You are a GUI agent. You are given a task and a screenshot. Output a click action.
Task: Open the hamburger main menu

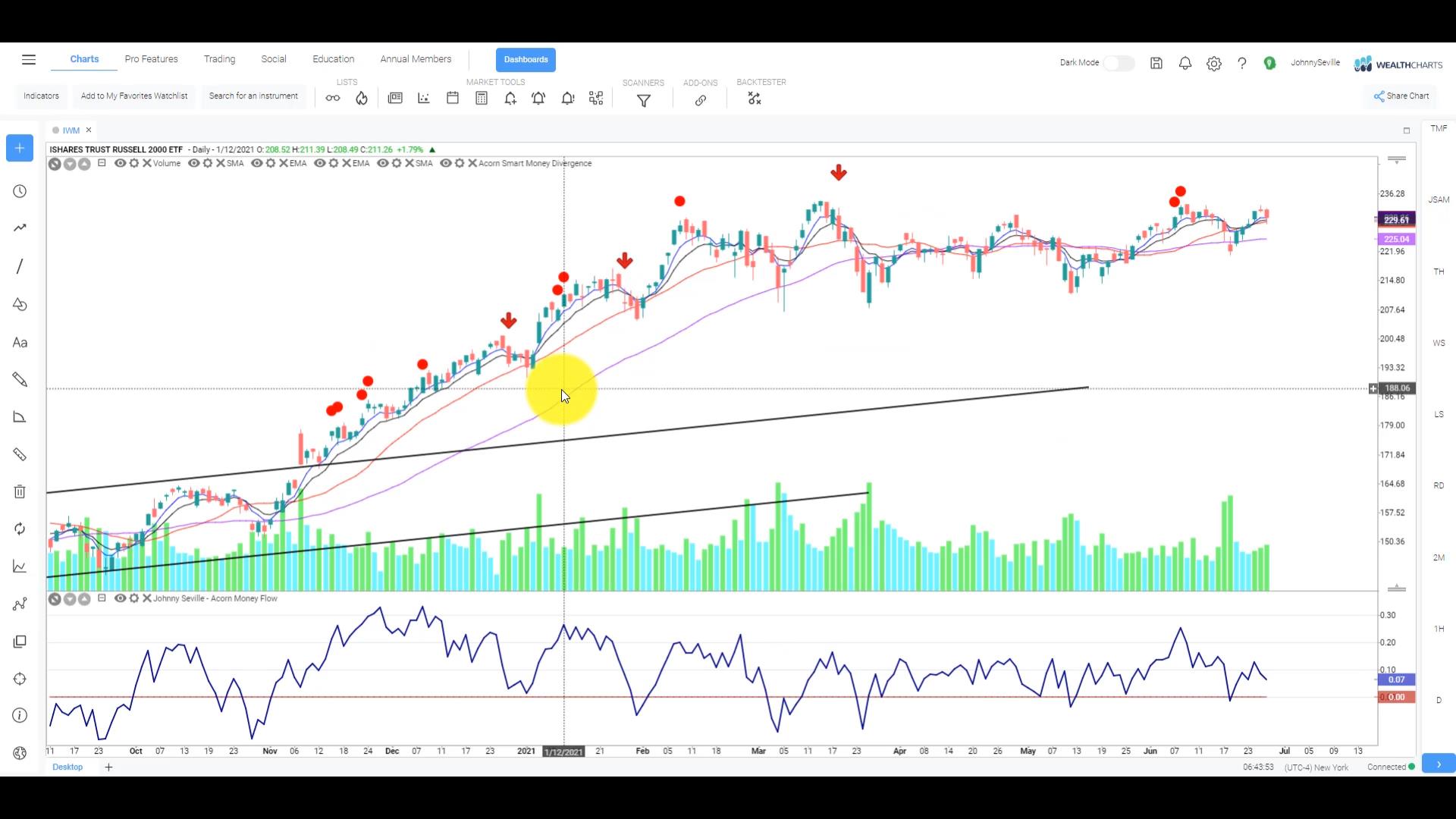coord(29,60)
